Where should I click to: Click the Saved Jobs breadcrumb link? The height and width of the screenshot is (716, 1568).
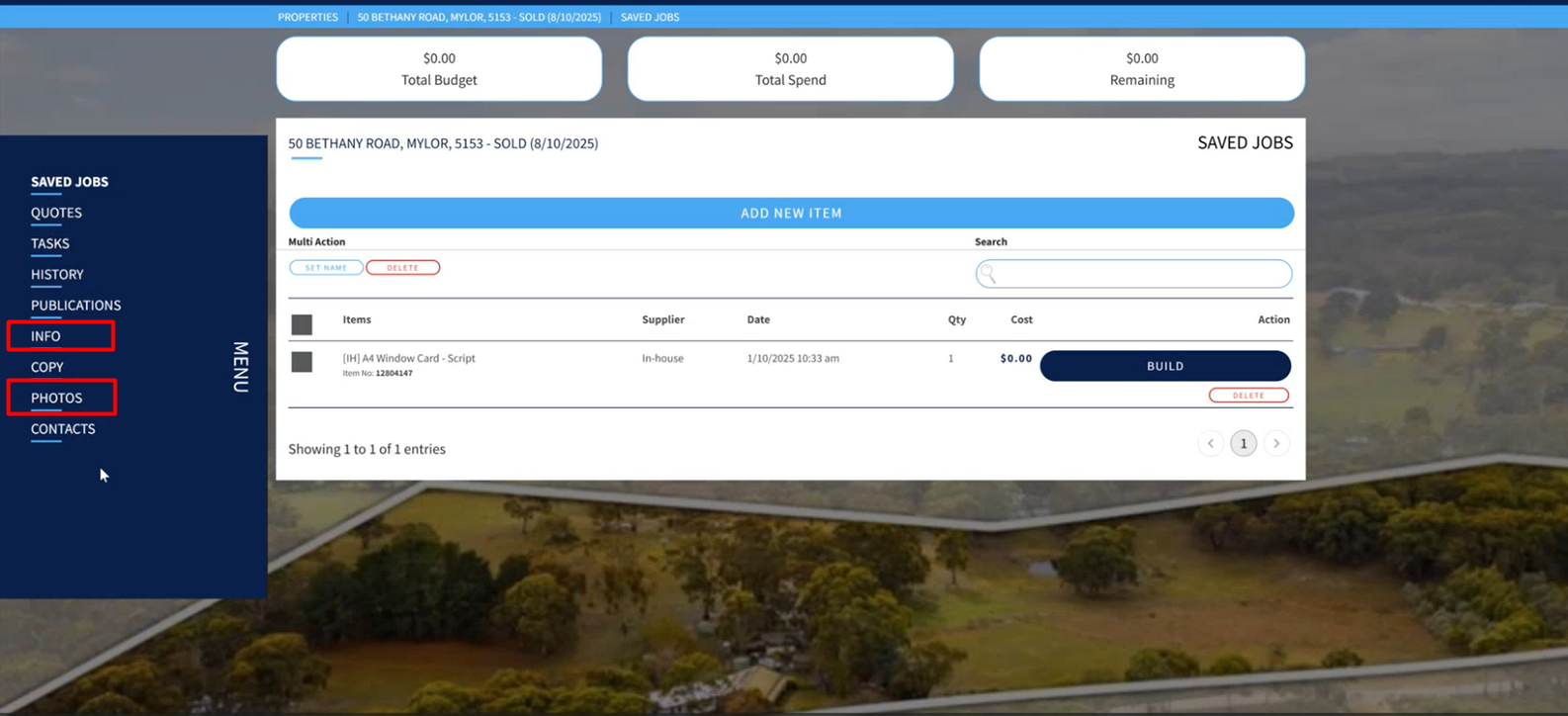(x=650, y=17)
